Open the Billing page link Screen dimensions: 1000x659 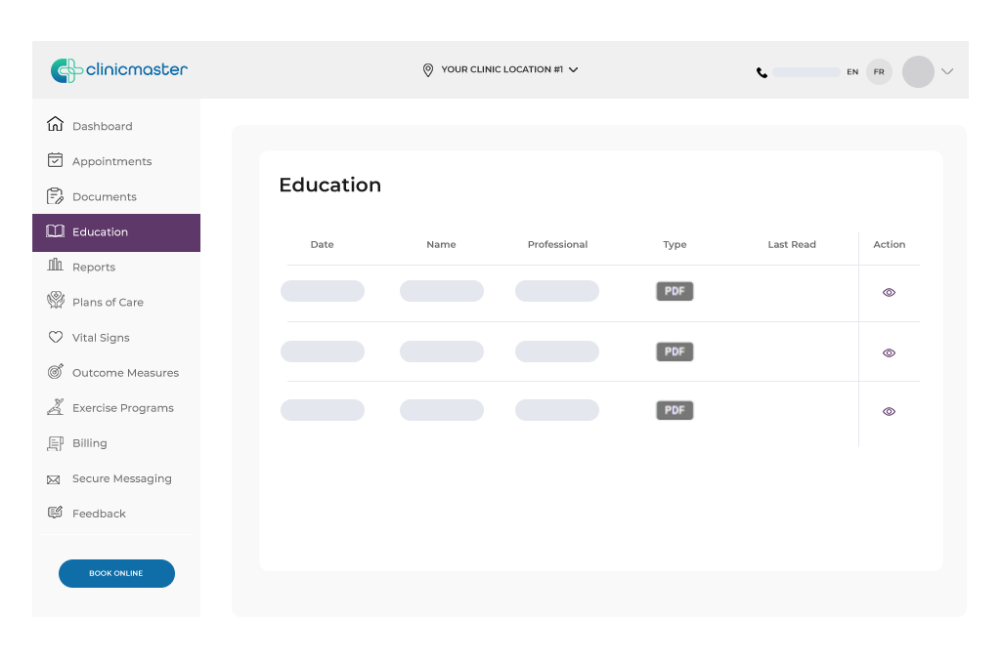tap(89, 442)
